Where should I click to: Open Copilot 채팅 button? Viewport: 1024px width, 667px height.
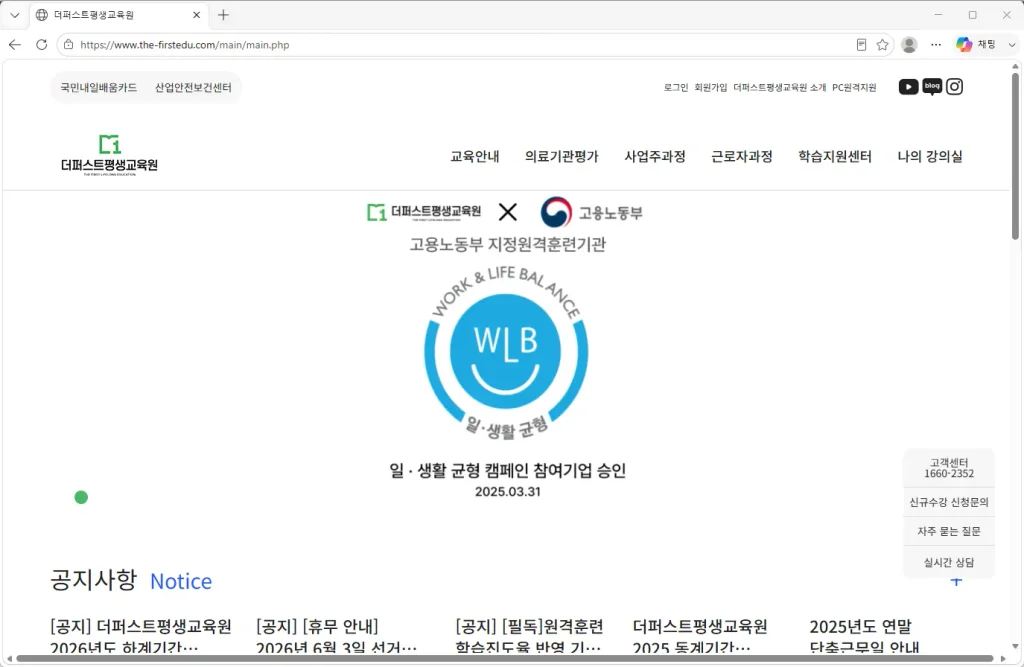(976, 44)
